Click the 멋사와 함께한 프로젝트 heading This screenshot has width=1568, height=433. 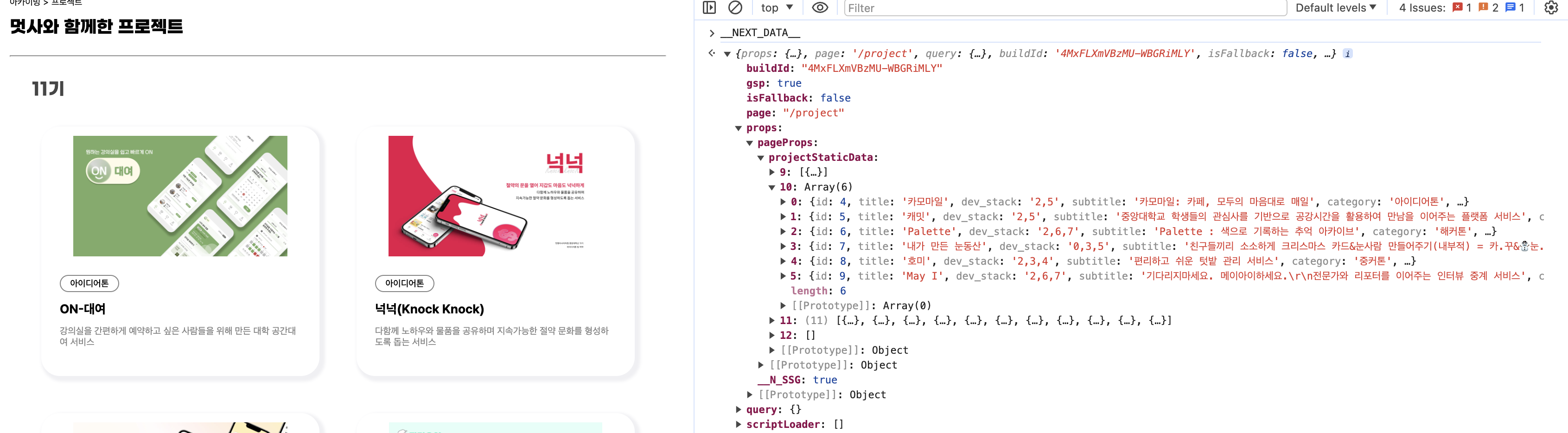tap(96, 27)
